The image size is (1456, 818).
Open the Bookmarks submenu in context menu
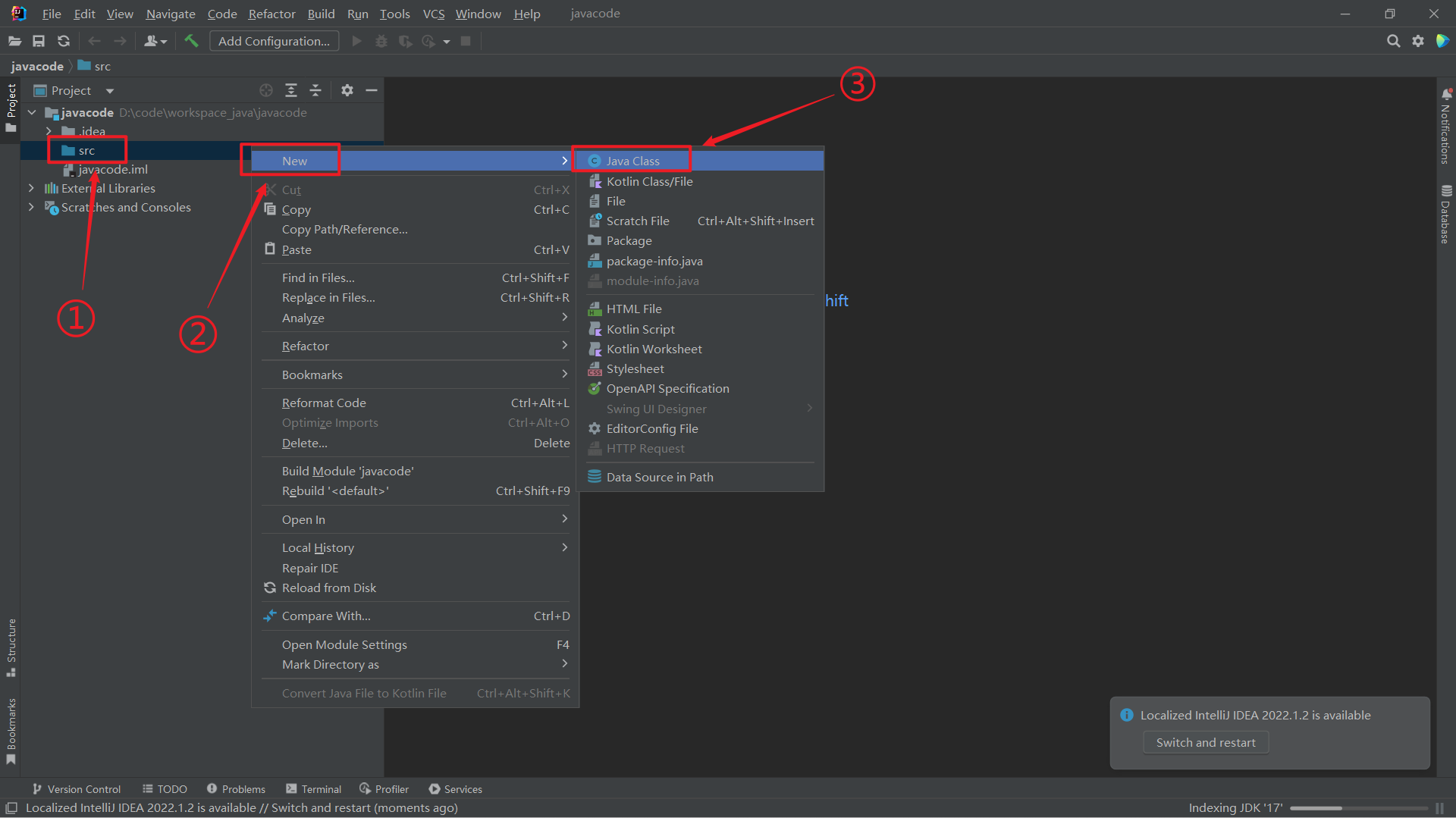point(415,375)
